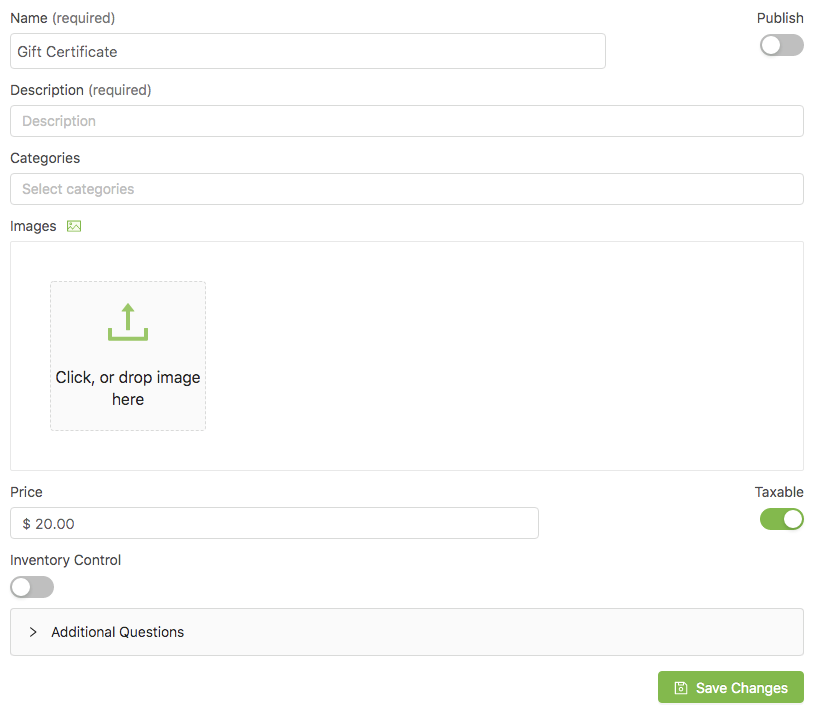Screen dimensions: 818x707
Task: Turn on the Publish switch
Action: [781, 45]
